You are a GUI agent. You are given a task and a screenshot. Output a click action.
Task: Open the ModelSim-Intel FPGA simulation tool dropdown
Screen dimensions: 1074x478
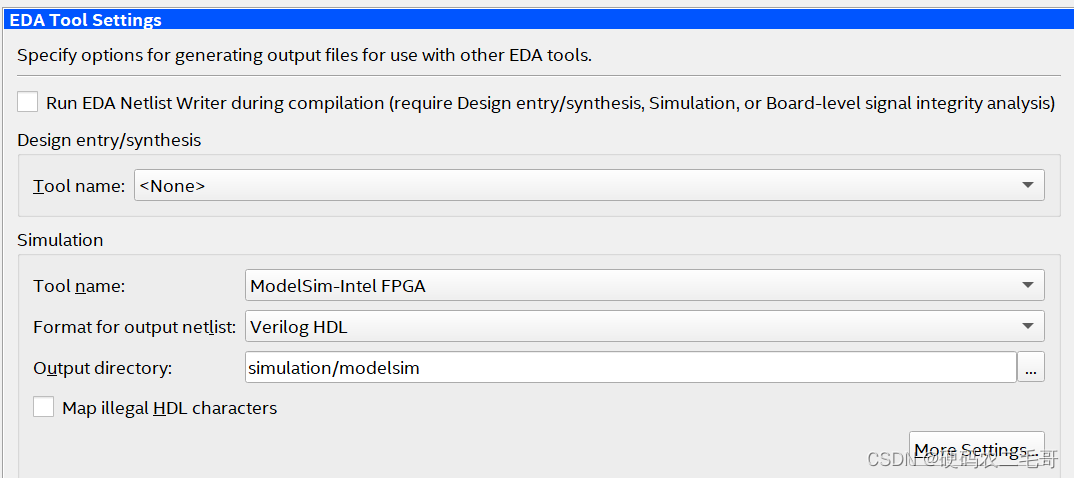[644, 286]
